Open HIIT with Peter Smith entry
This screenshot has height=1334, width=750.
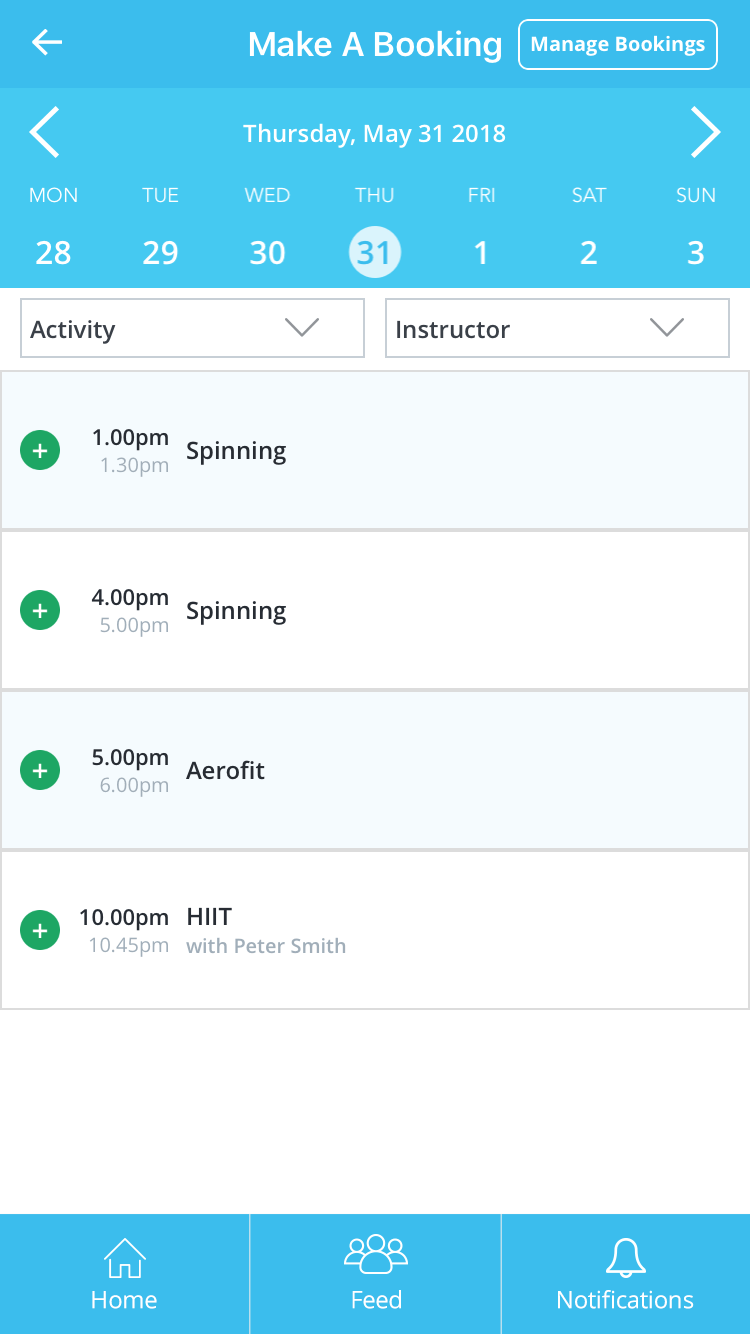(375, 930)
